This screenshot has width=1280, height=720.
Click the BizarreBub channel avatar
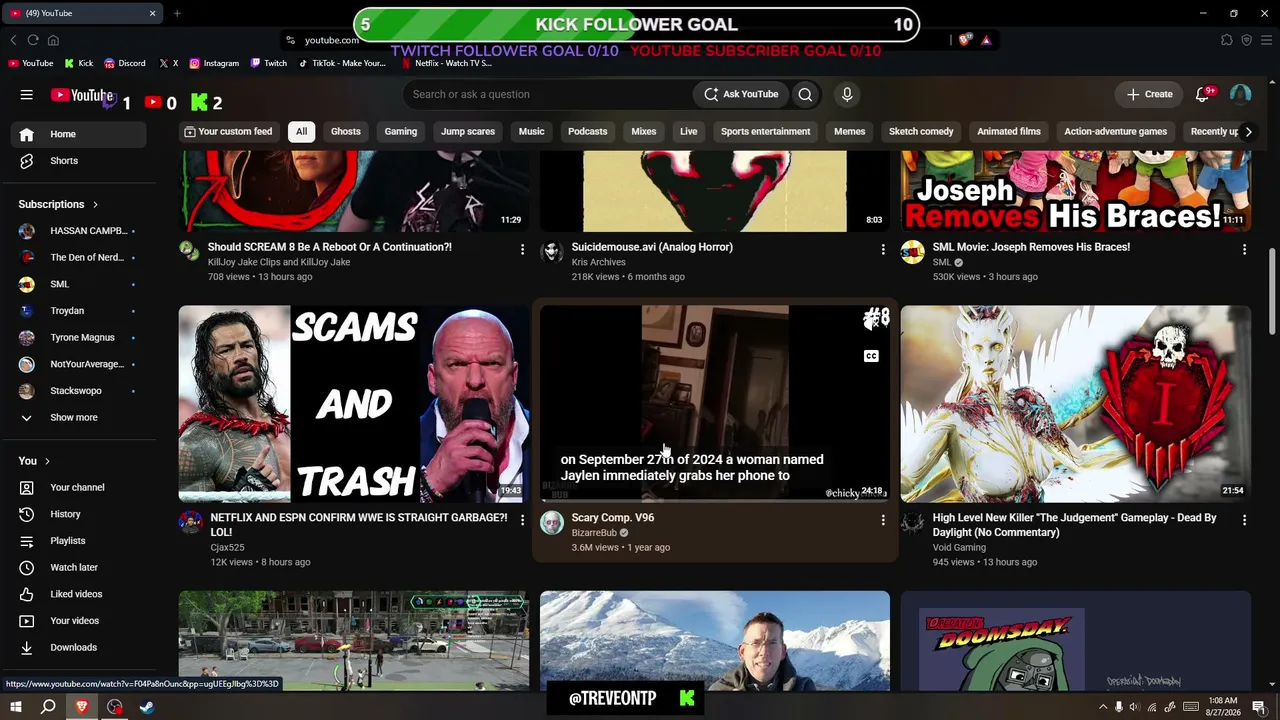coord(552,522)
